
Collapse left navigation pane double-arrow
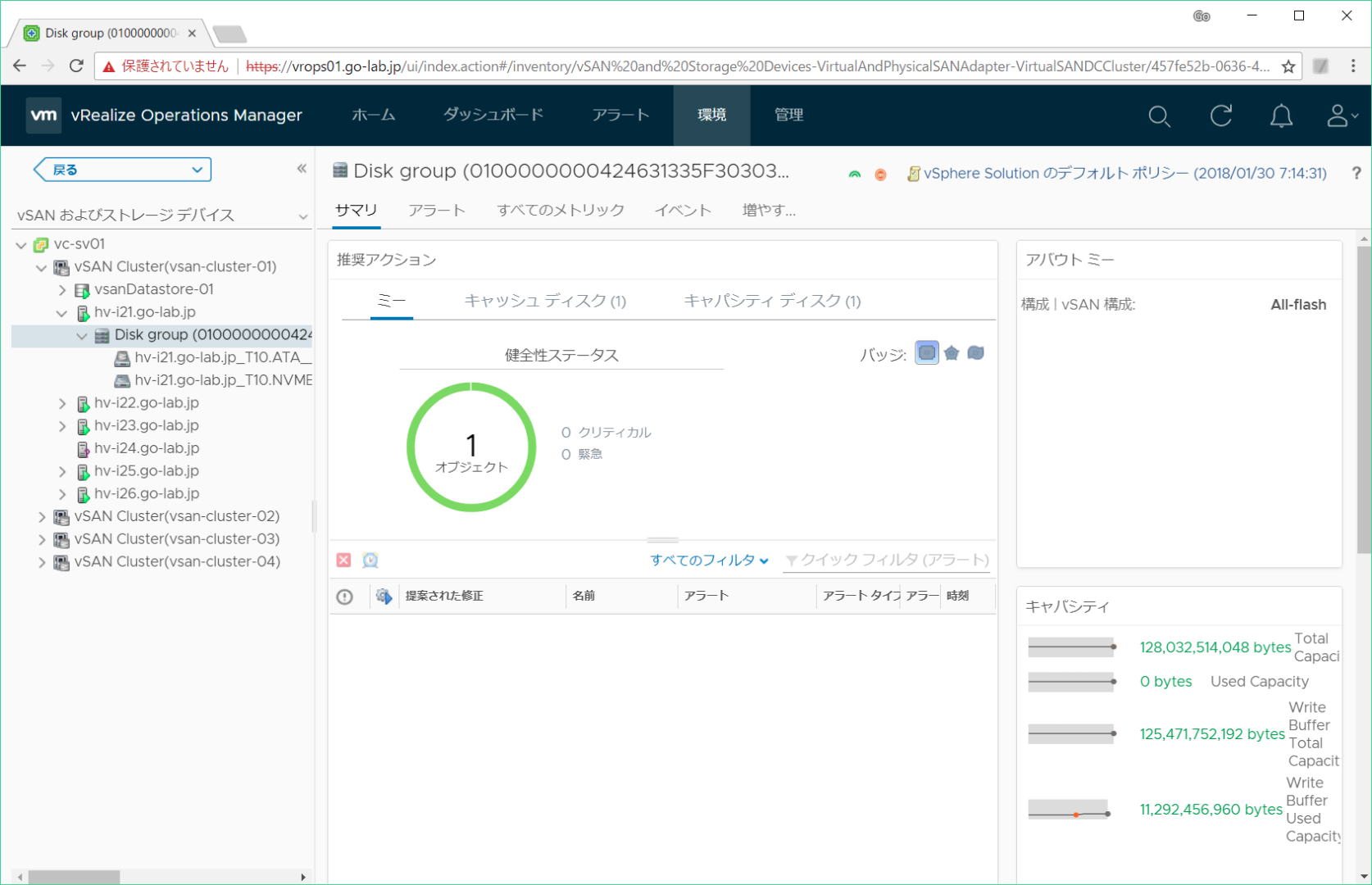click(302, 169)
